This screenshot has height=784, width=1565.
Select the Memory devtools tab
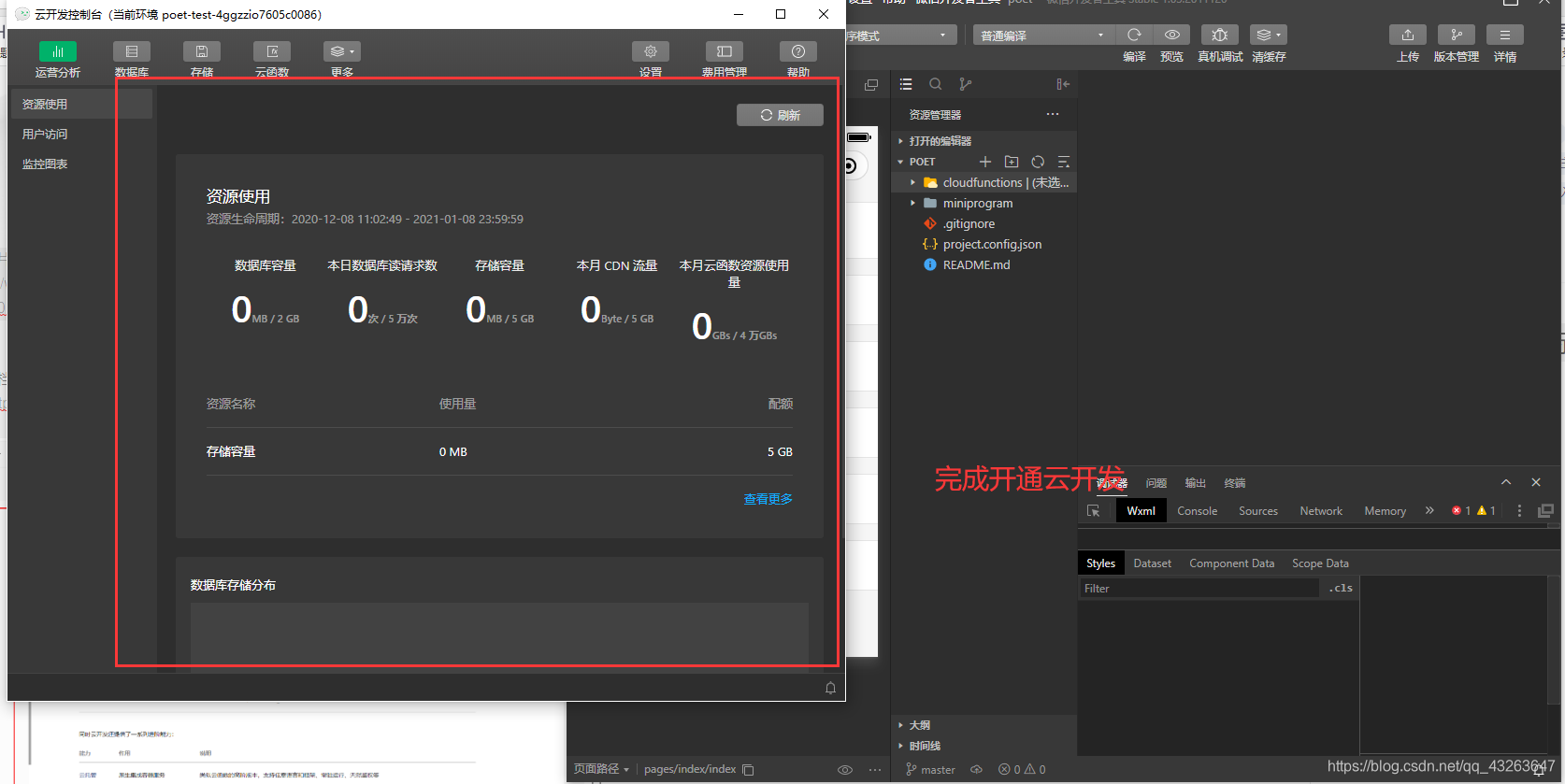1385,511
